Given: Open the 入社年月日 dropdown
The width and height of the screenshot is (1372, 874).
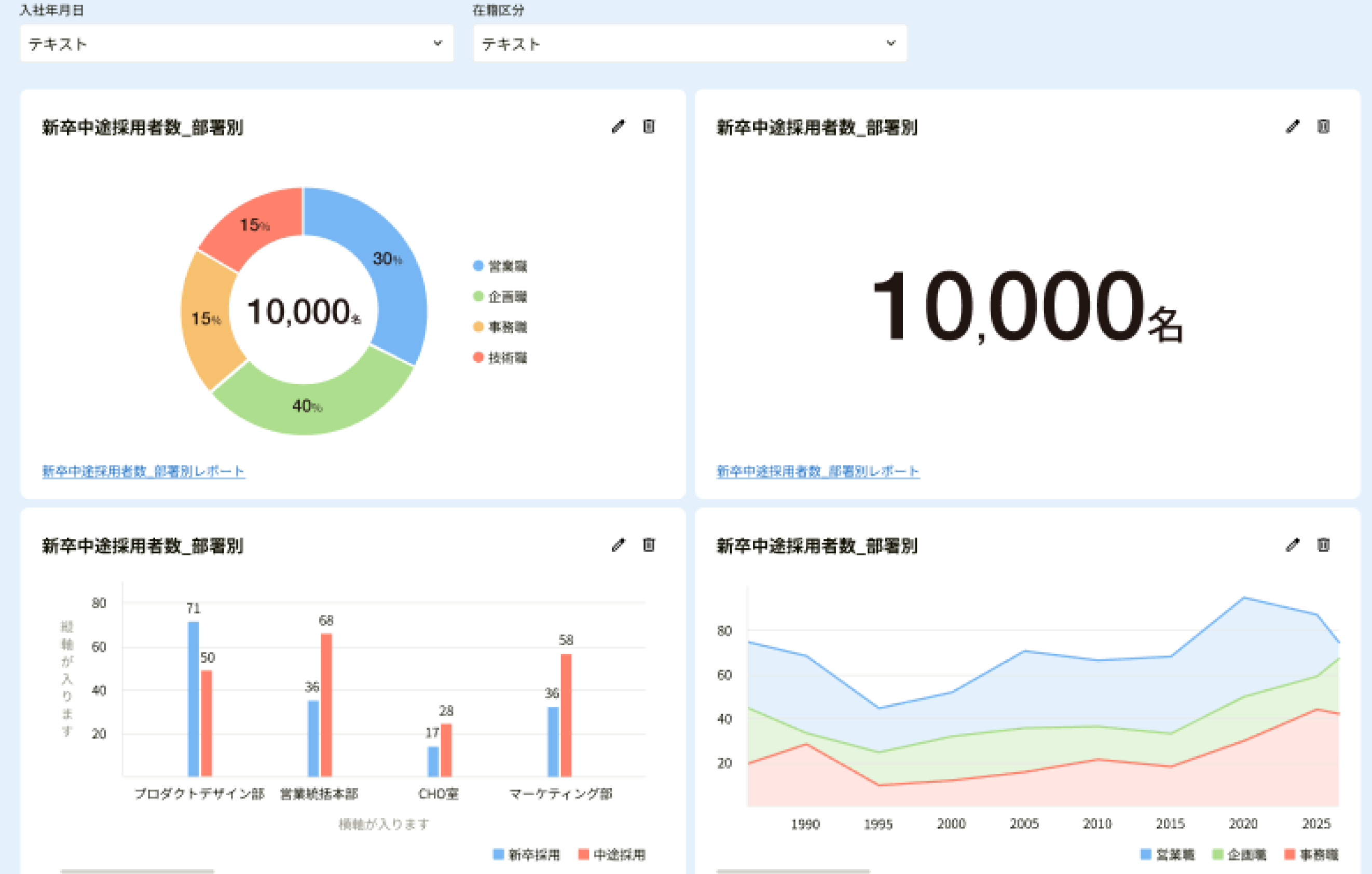Looking at the screenshot, I should [237, 43].
